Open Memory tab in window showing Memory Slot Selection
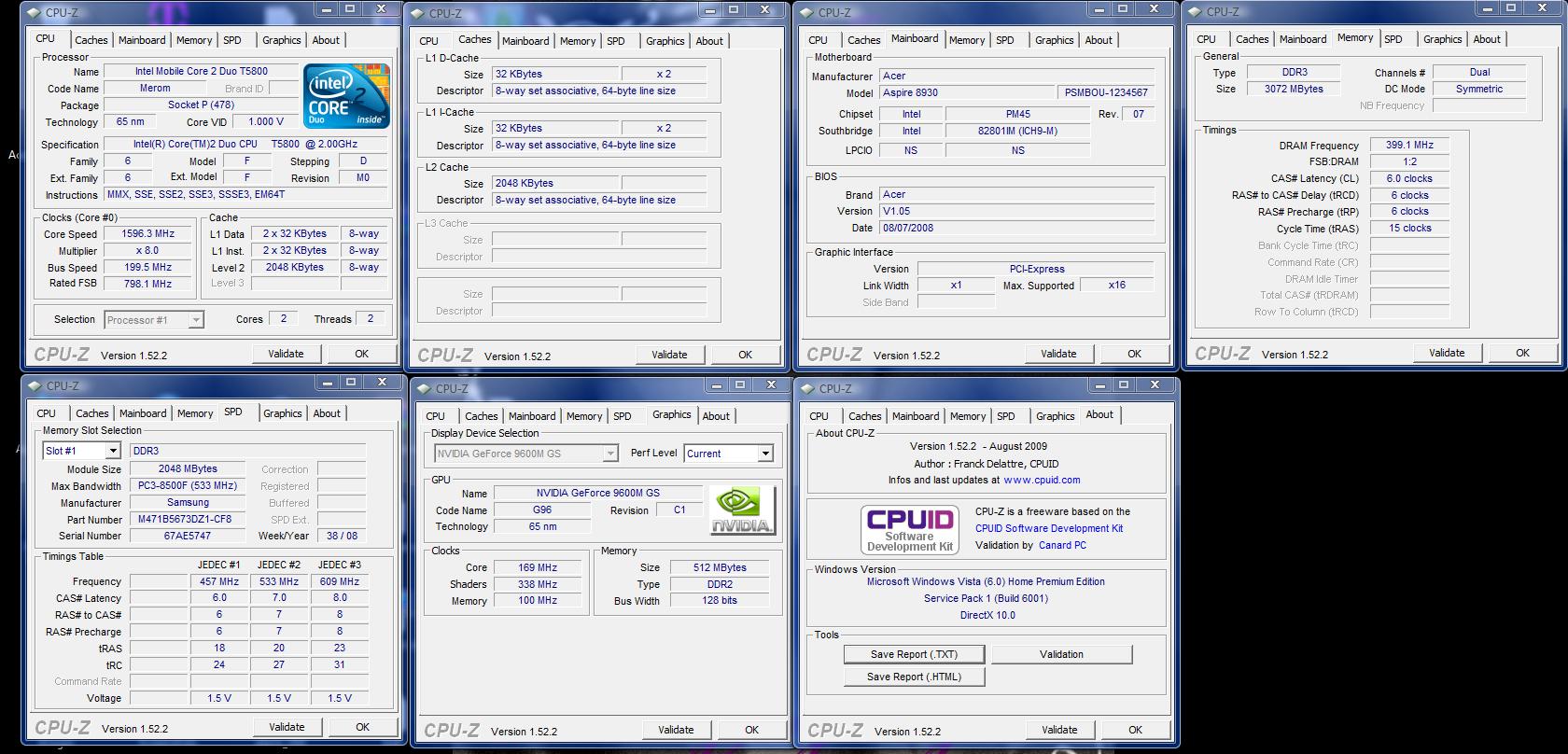 [x=195, y=413]
